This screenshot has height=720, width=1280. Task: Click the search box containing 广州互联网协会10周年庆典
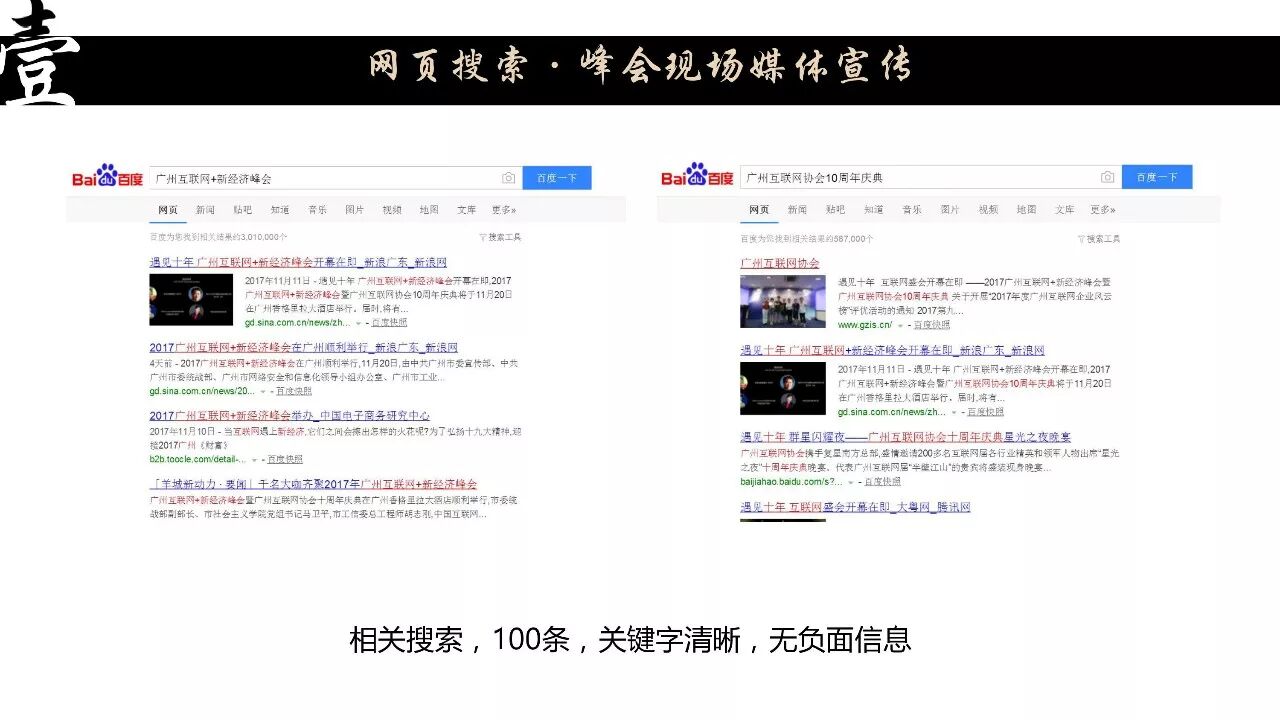click(931, 177)
